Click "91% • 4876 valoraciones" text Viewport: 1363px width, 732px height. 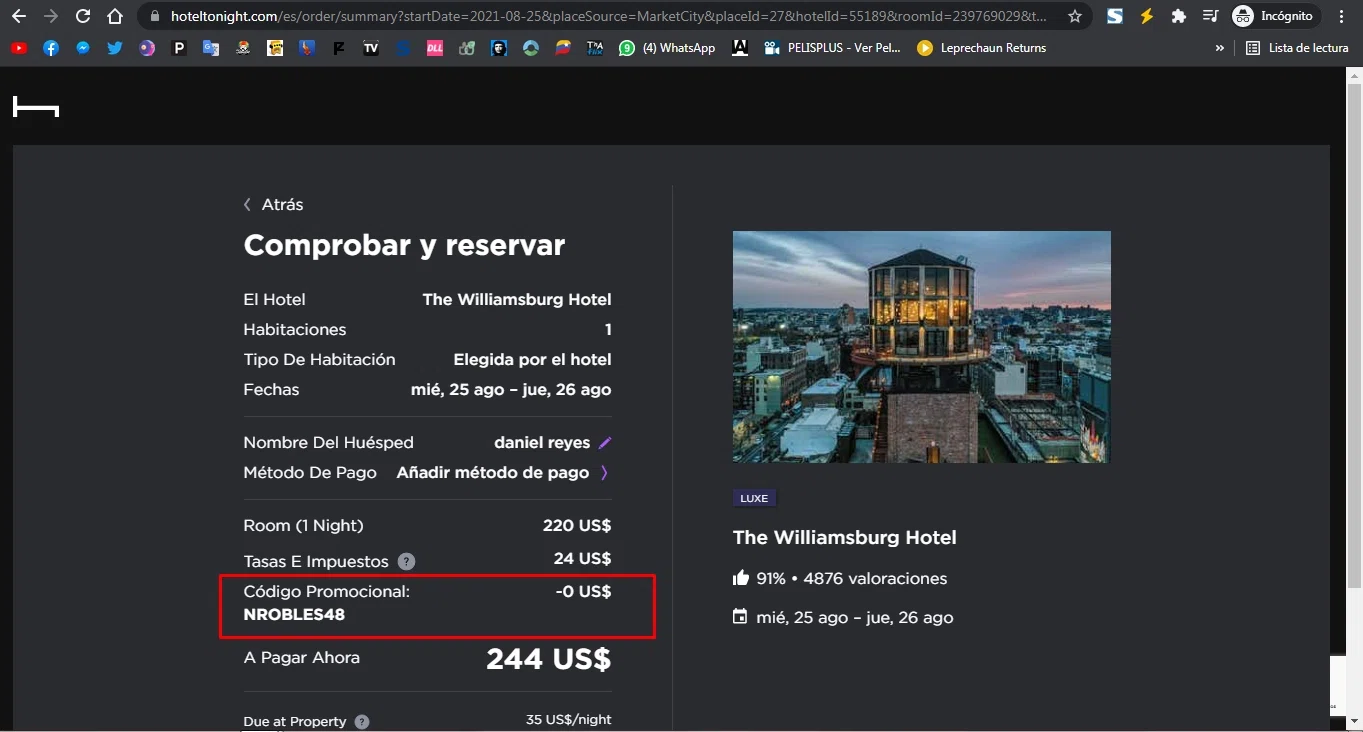[852, 578]
